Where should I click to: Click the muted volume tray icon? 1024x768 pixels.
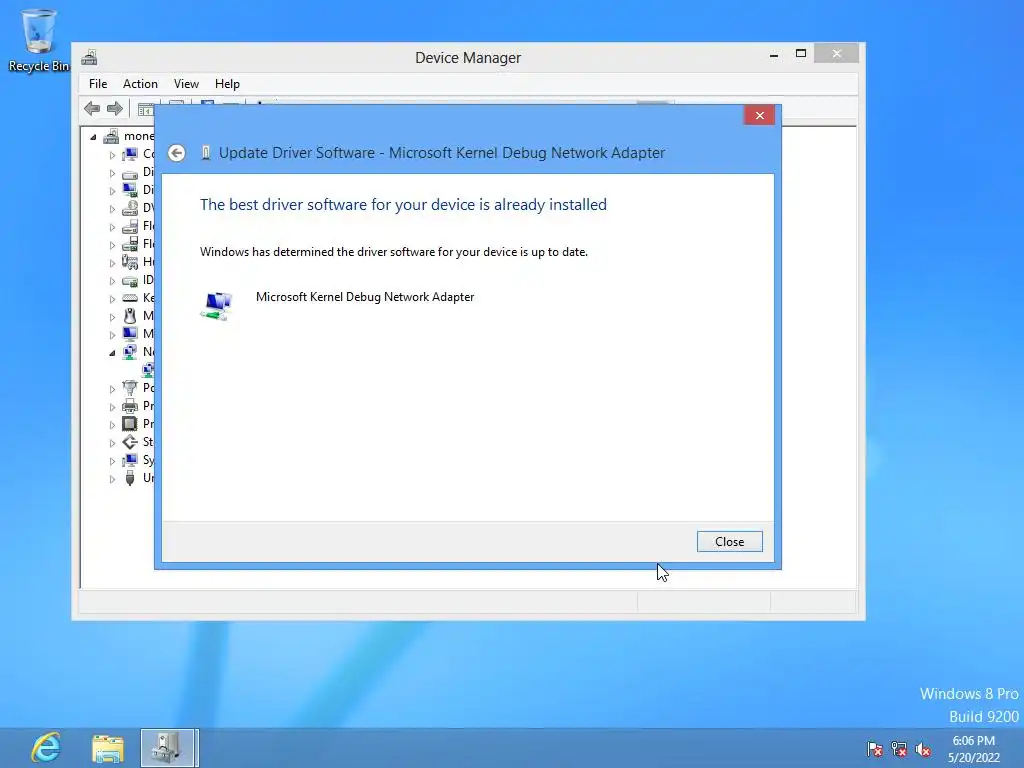click(923, 749)
